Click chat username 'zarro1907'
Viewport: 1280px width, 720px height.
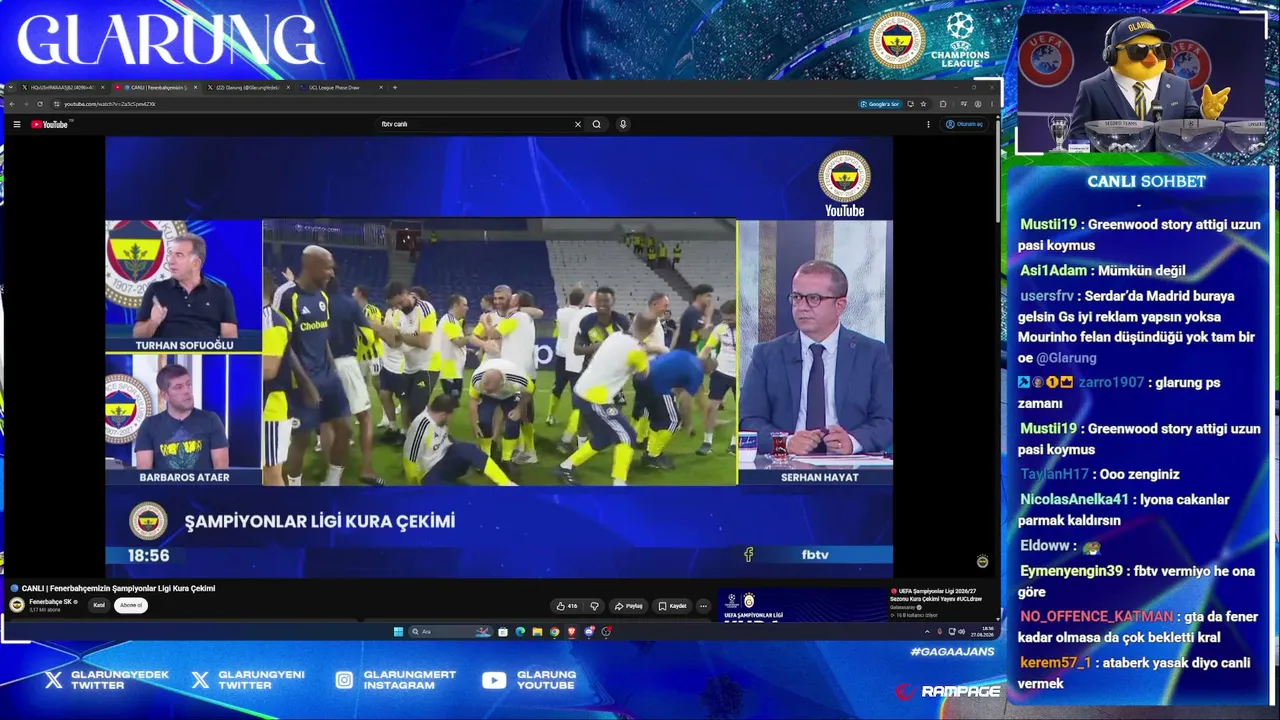tap(1111, 383)
